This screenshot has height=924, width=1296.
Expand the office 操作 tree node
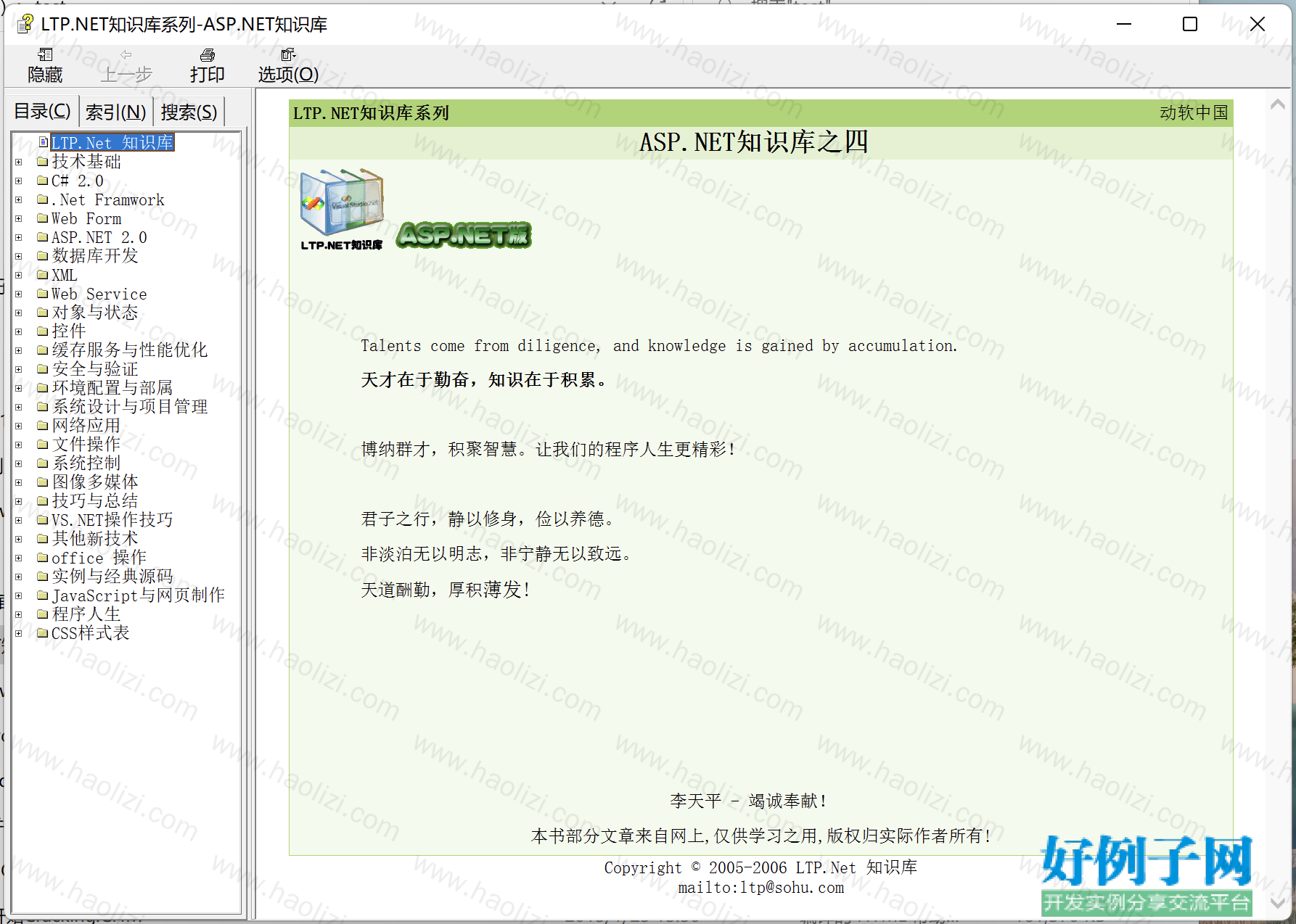click(19, 558)
